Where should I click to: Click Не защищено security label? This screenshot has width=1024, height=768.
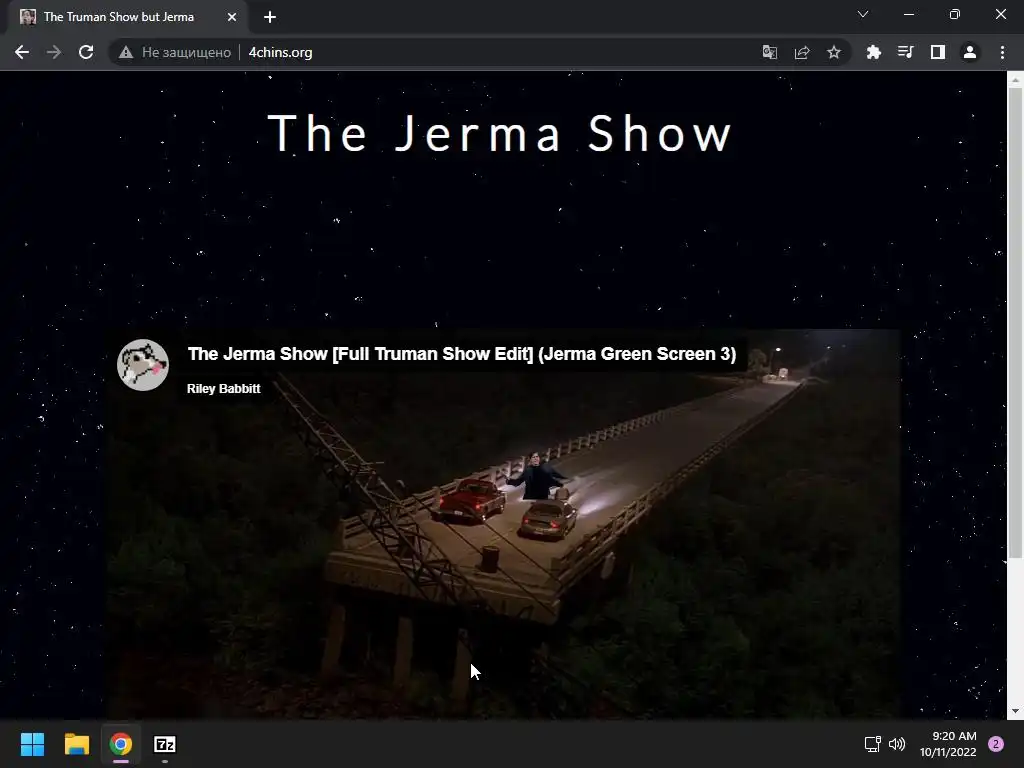[x=186, y=52]
